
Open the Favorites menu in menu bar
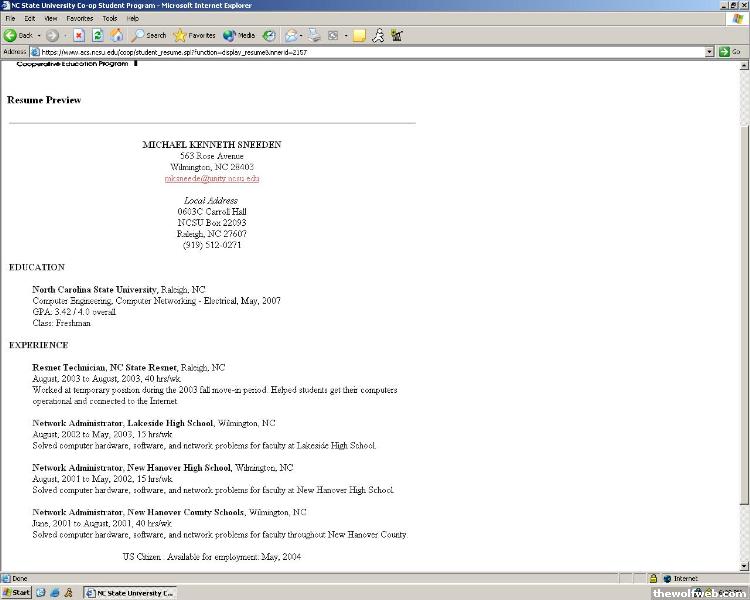[80, 18]
